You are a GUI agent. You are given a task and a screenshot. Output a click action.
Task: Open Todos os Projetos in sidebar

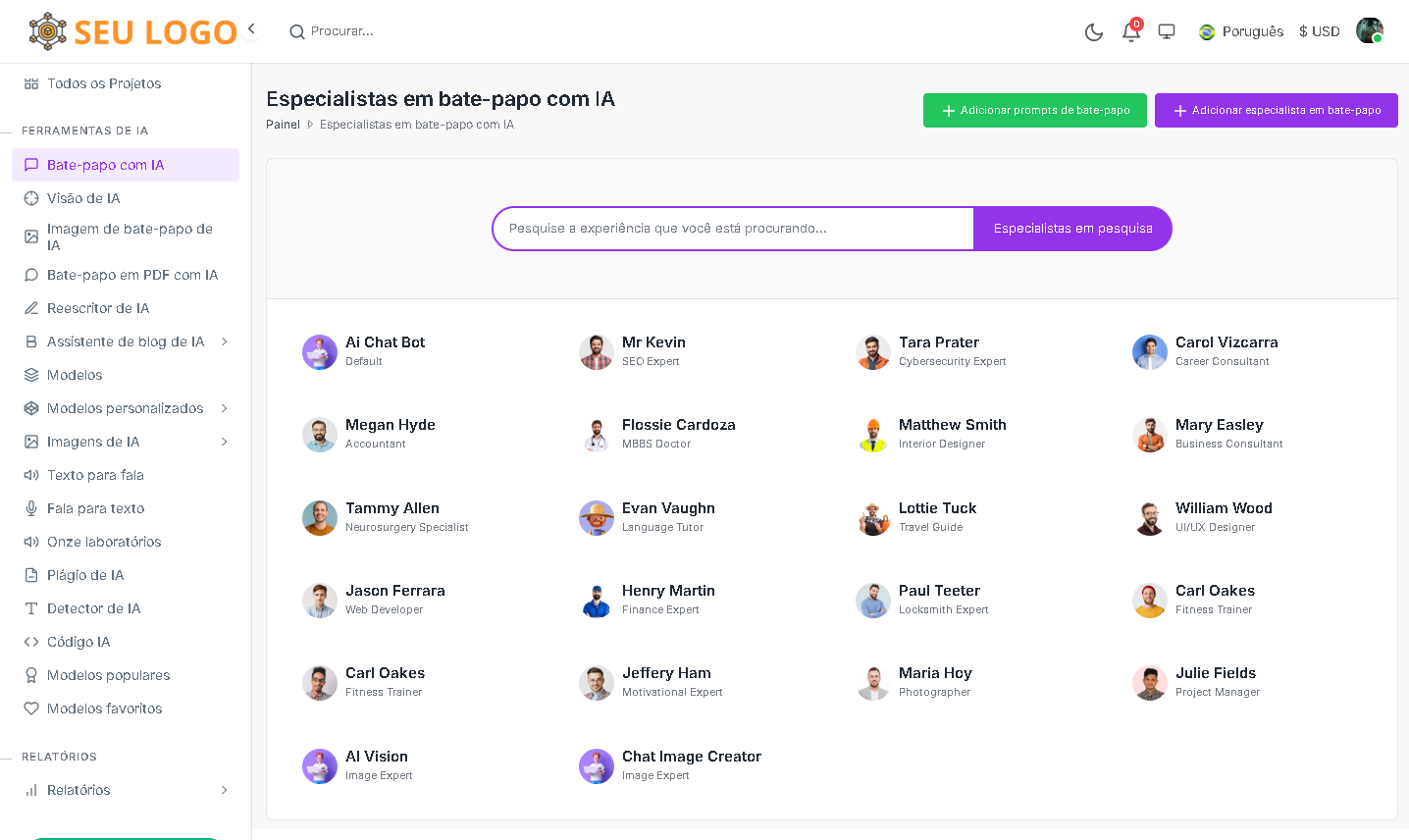(104, 83)
